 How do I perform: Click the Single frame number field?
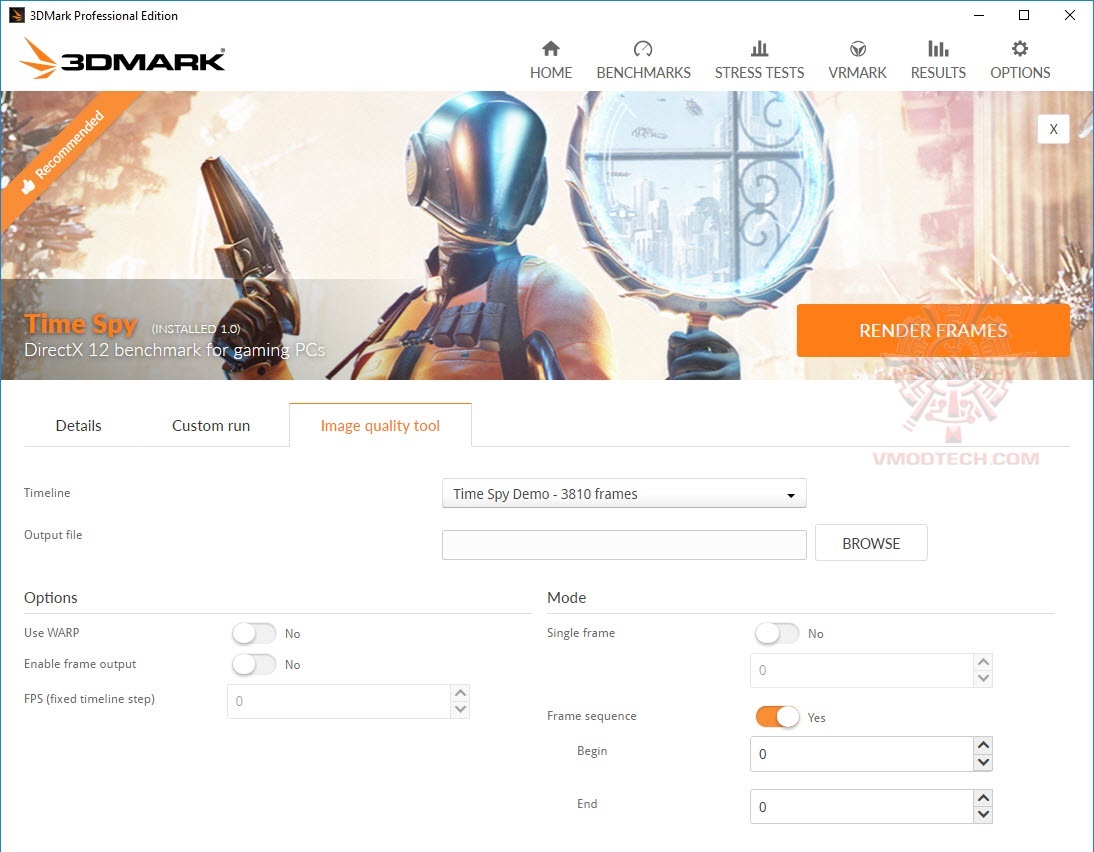coord(862,670)
